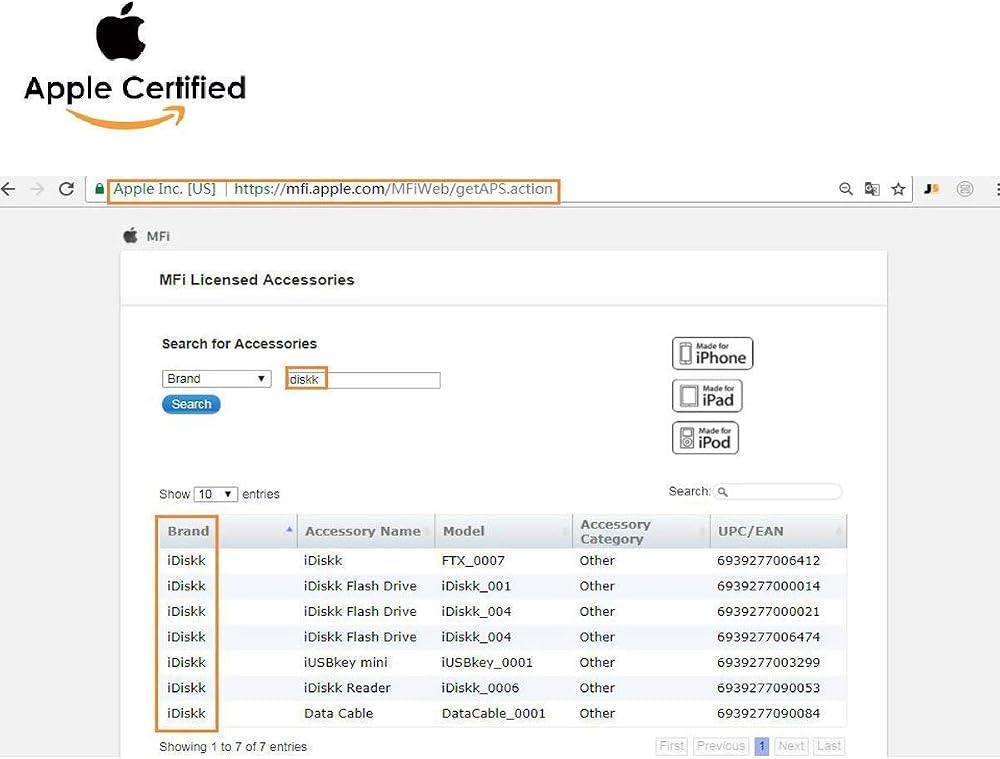1000x759 pixels.
Task: Sort by Accessory Category column header
Action: 641,531
